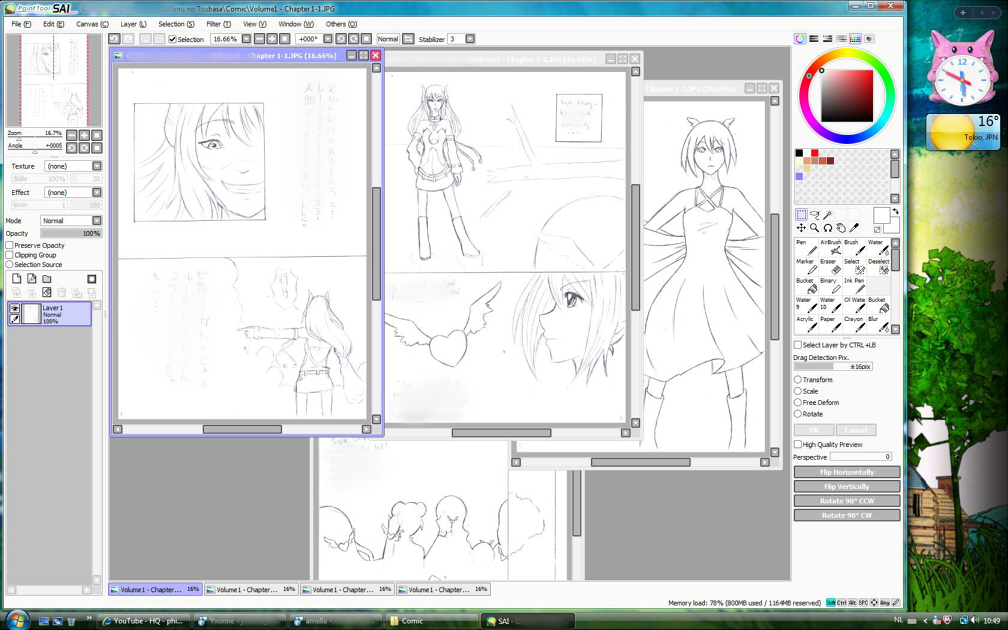
Task: Hide Layer1 using its eye icon
Action: [x=15, y=309]
